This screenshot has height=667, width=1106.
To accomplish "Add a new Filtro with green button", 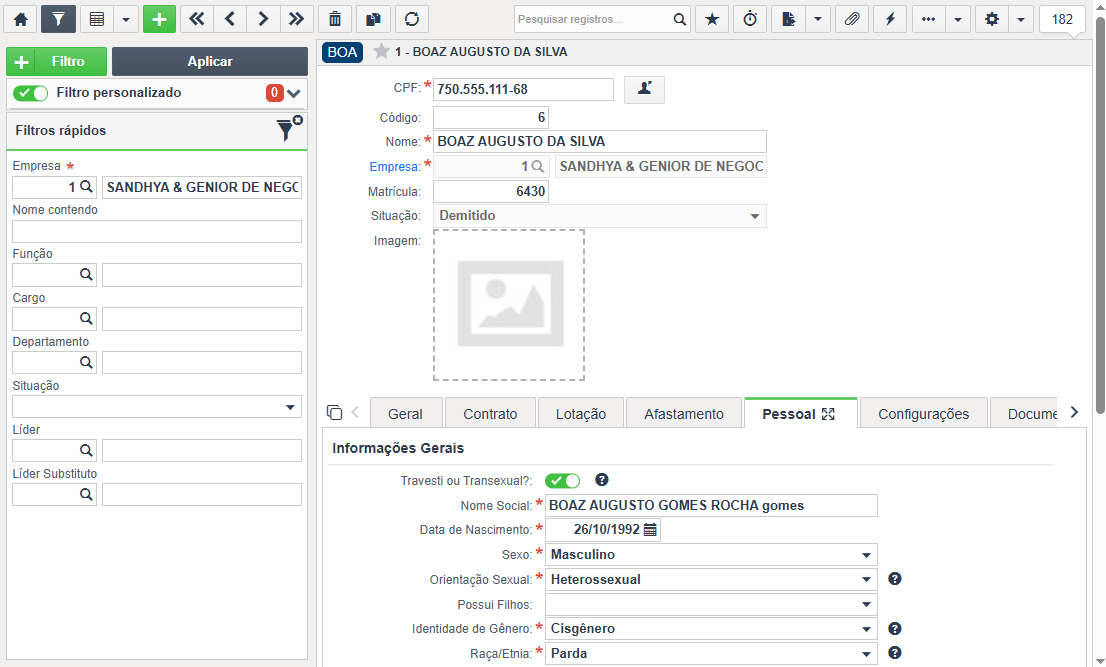I will click(x=56, y=61).
